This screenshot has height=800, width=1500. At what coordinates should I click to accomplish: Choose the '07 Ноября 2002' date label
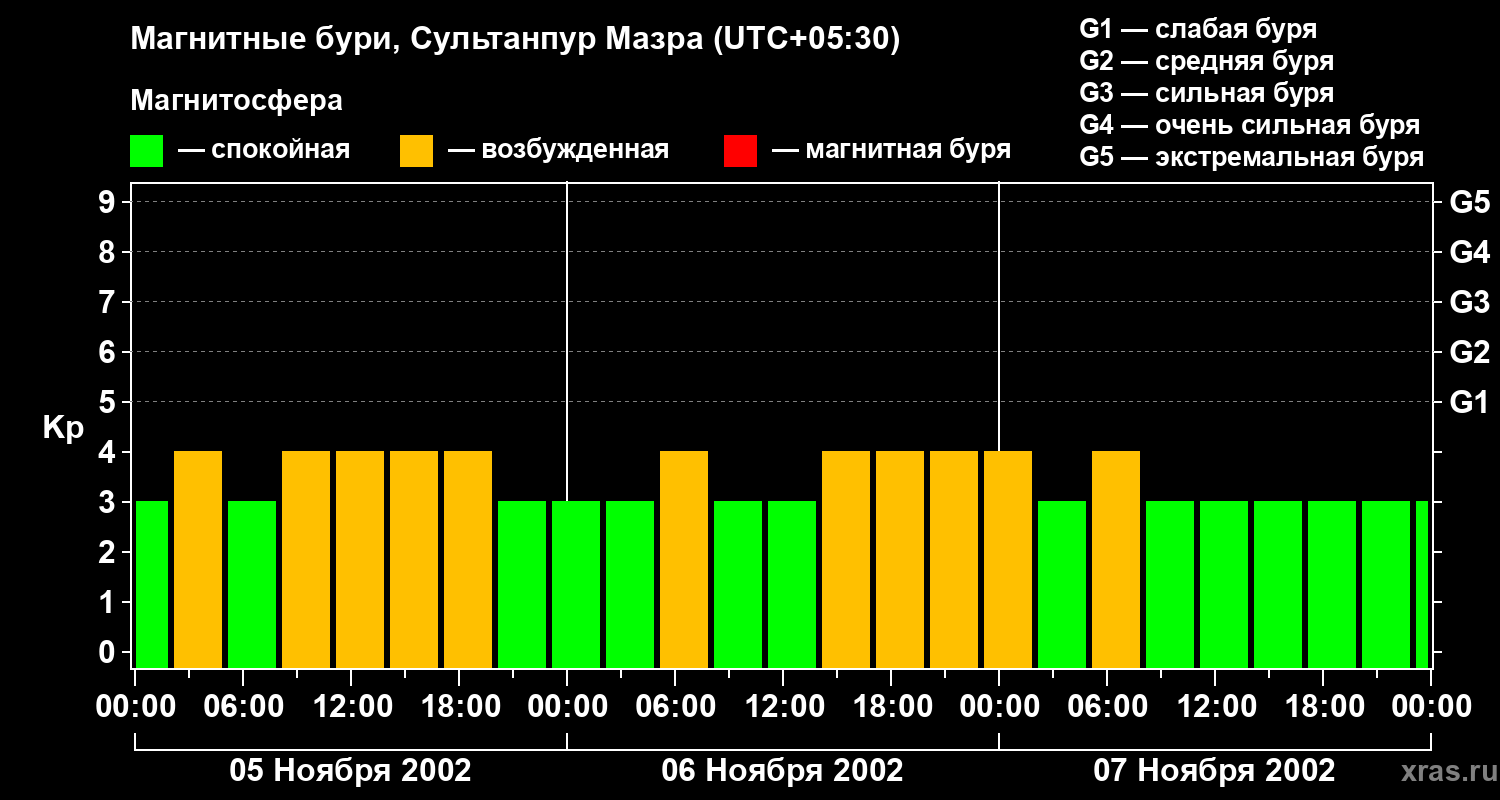click(1214, 771)
